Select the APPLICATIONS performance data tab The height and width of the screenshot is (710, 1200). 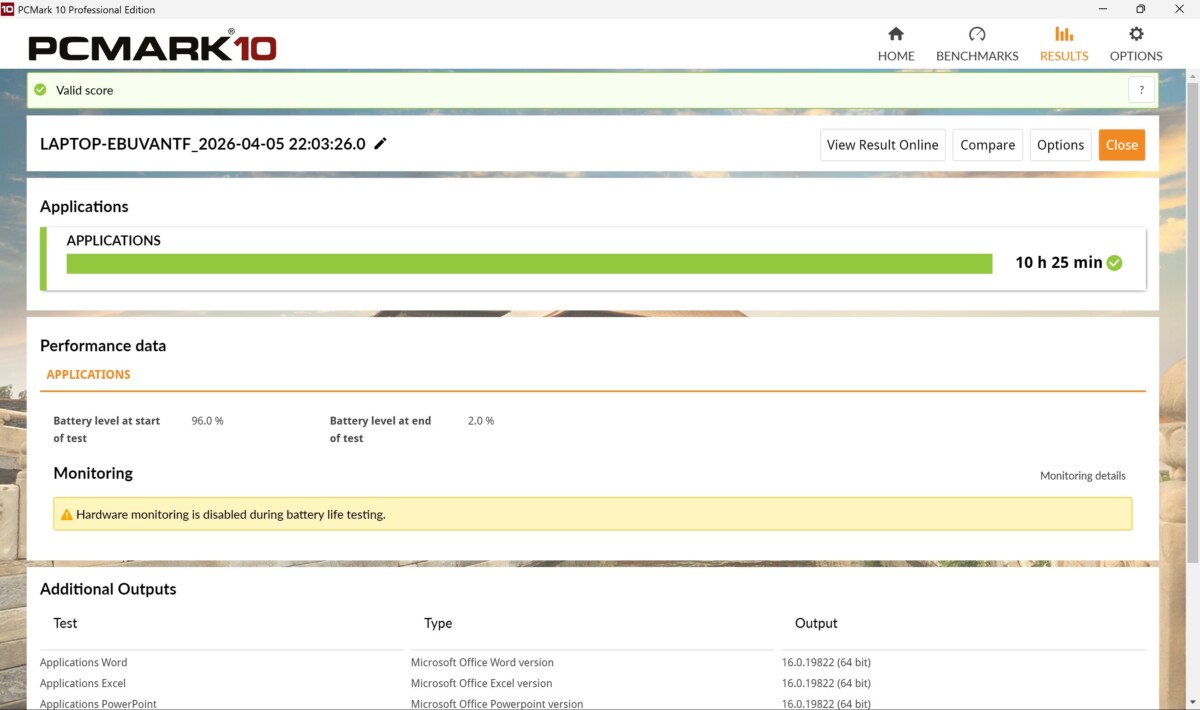coord(88,374)
